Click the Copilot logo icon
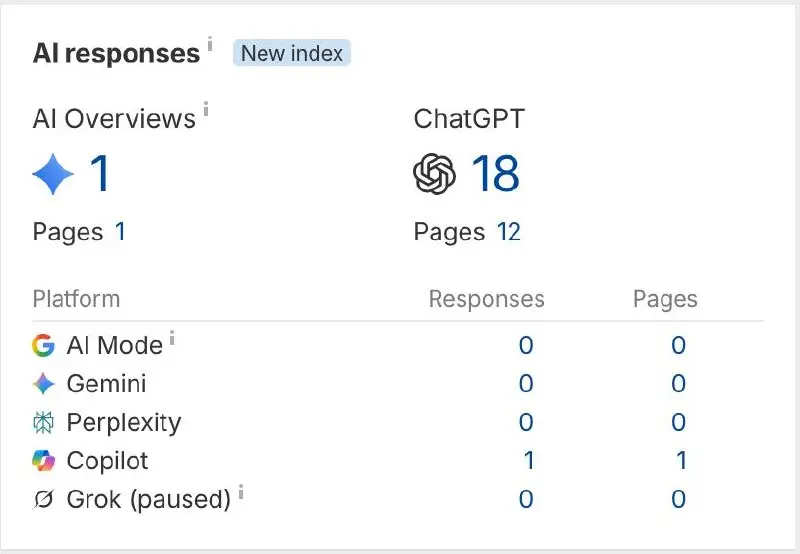The width and height of the screenshot is (800, 554). tap(43, 461)
